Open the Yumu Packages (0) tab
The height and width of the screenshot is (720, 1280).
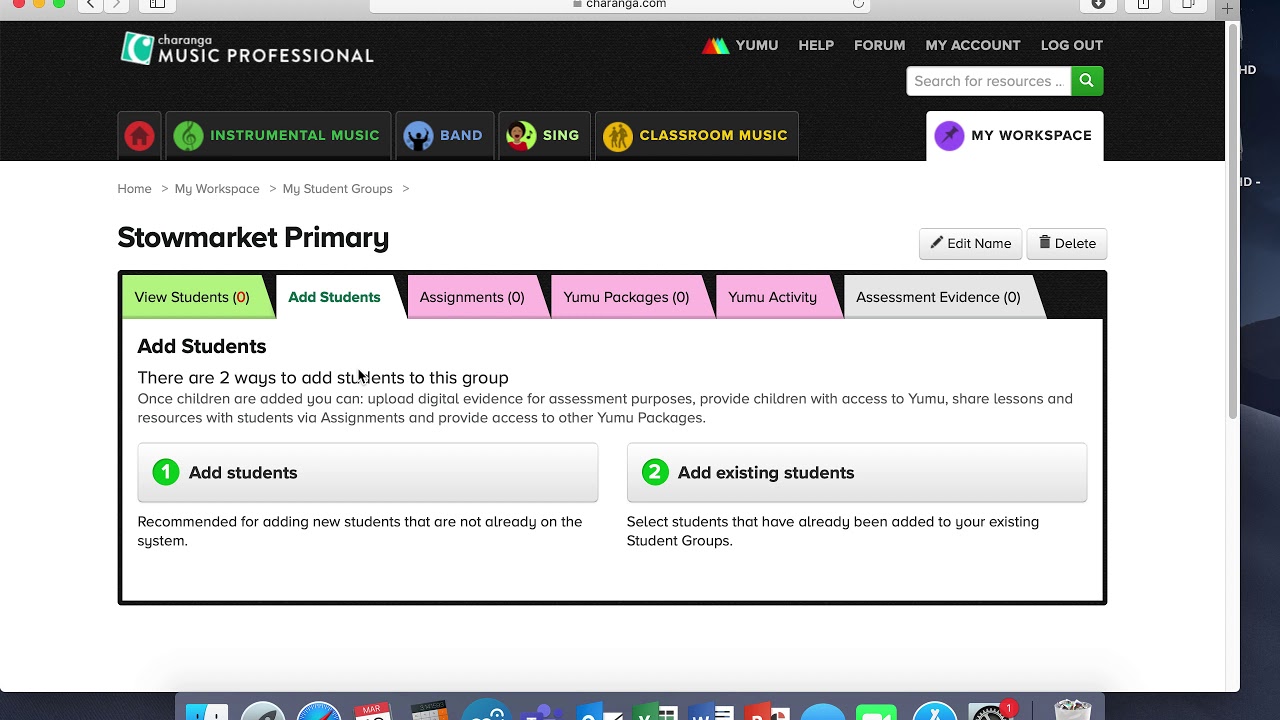626,297
